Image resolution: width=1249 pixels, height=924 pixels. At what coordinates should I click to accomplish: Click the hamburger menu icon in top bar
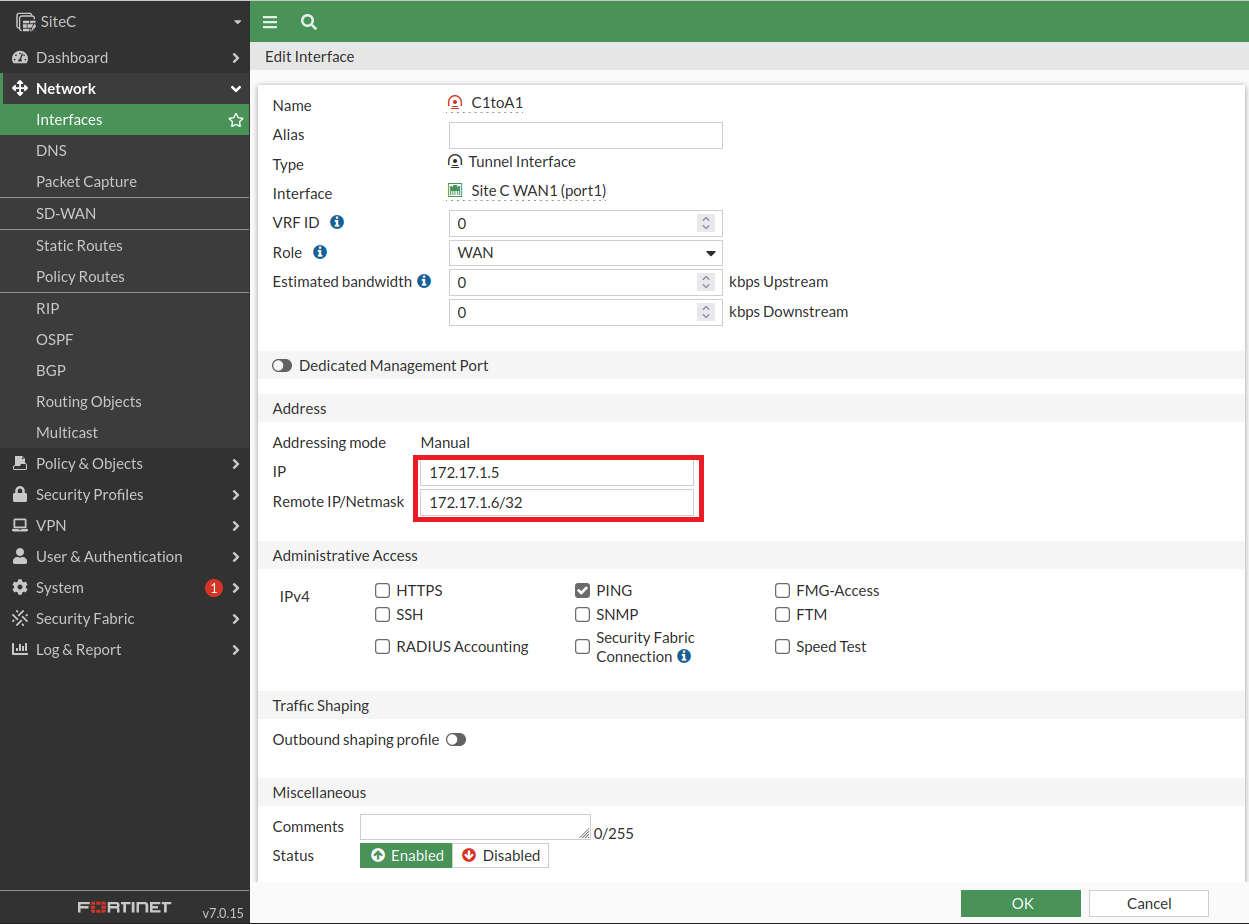[270, 22]
